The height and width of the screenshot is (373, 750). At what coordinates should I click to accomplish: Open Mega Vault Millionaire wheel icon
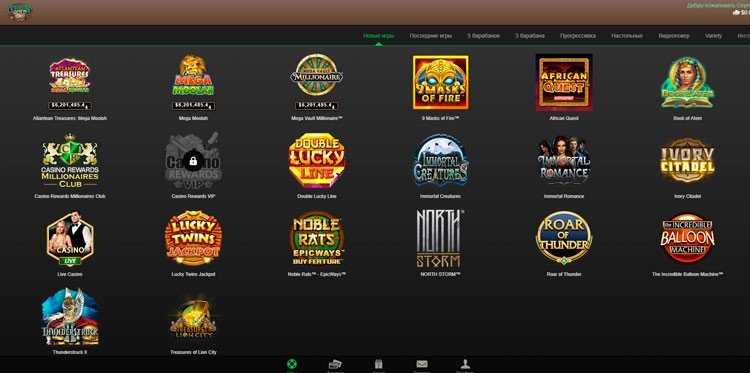[x=316, y=75]
